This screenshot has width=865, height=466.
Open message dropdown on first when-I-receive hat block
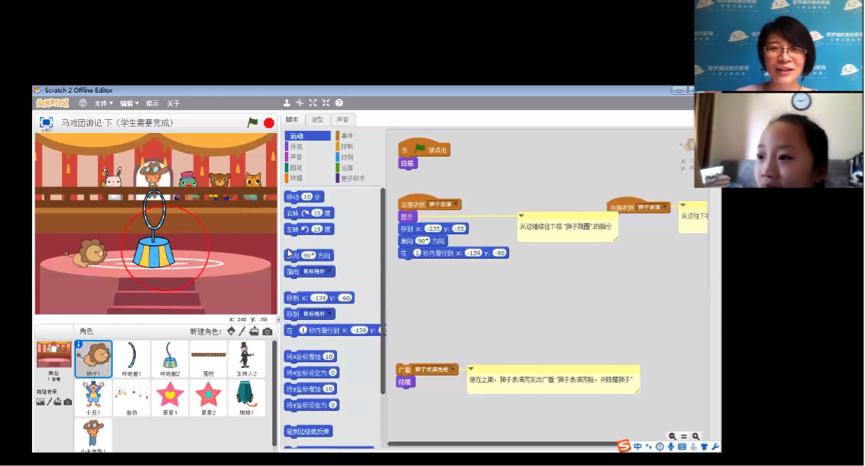[x=456, y=204]
